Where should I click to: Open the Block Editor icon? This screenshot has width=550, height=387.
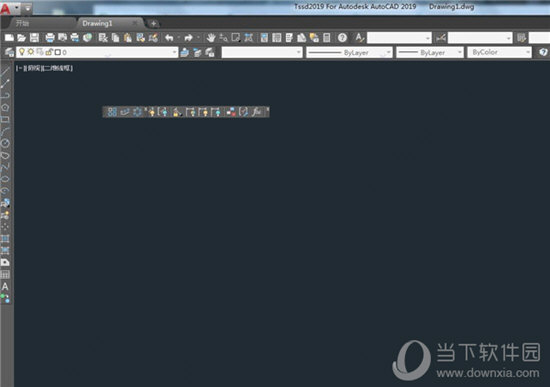click(153, 38)
